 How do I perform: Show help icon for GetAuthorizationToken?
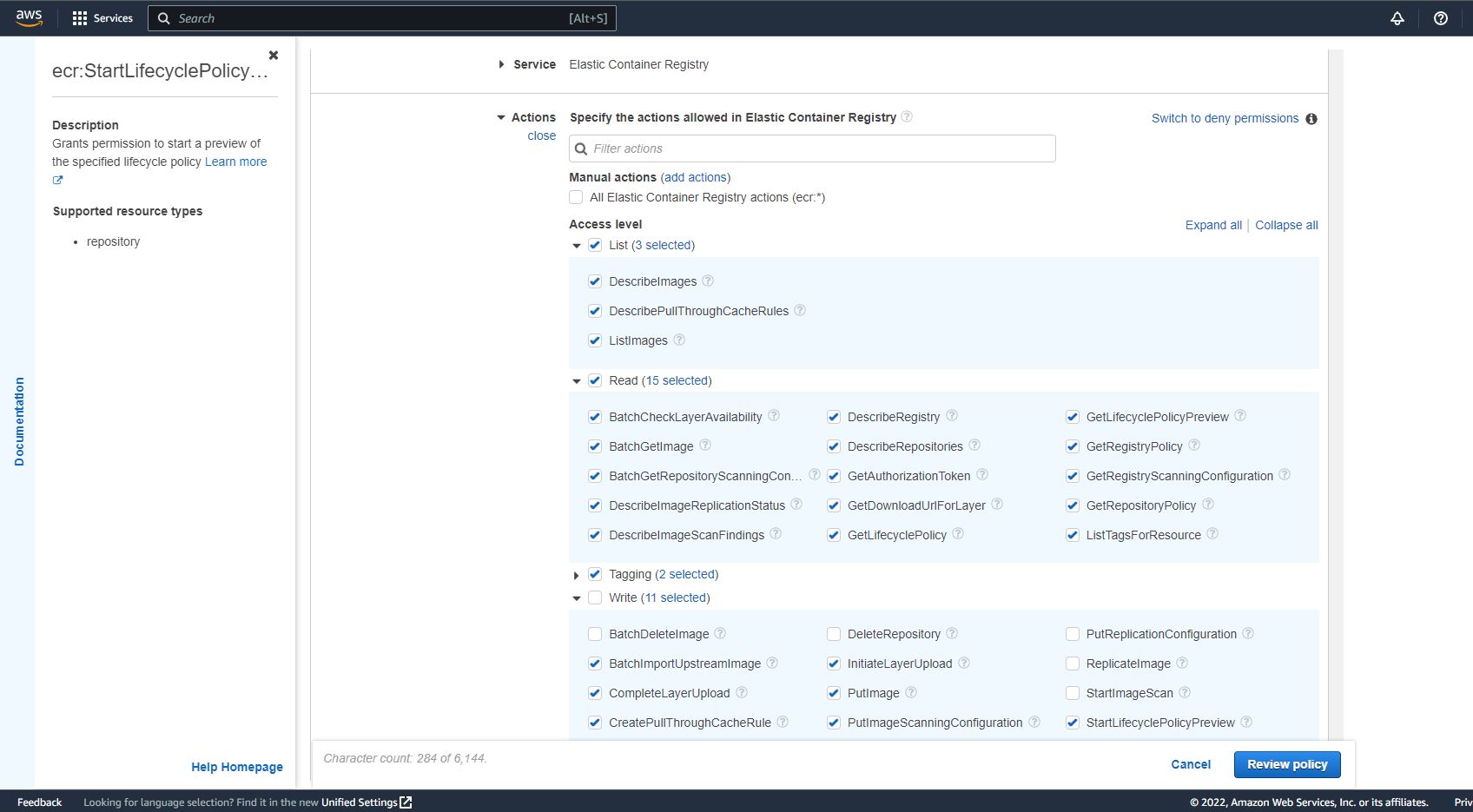coord(982,474)
